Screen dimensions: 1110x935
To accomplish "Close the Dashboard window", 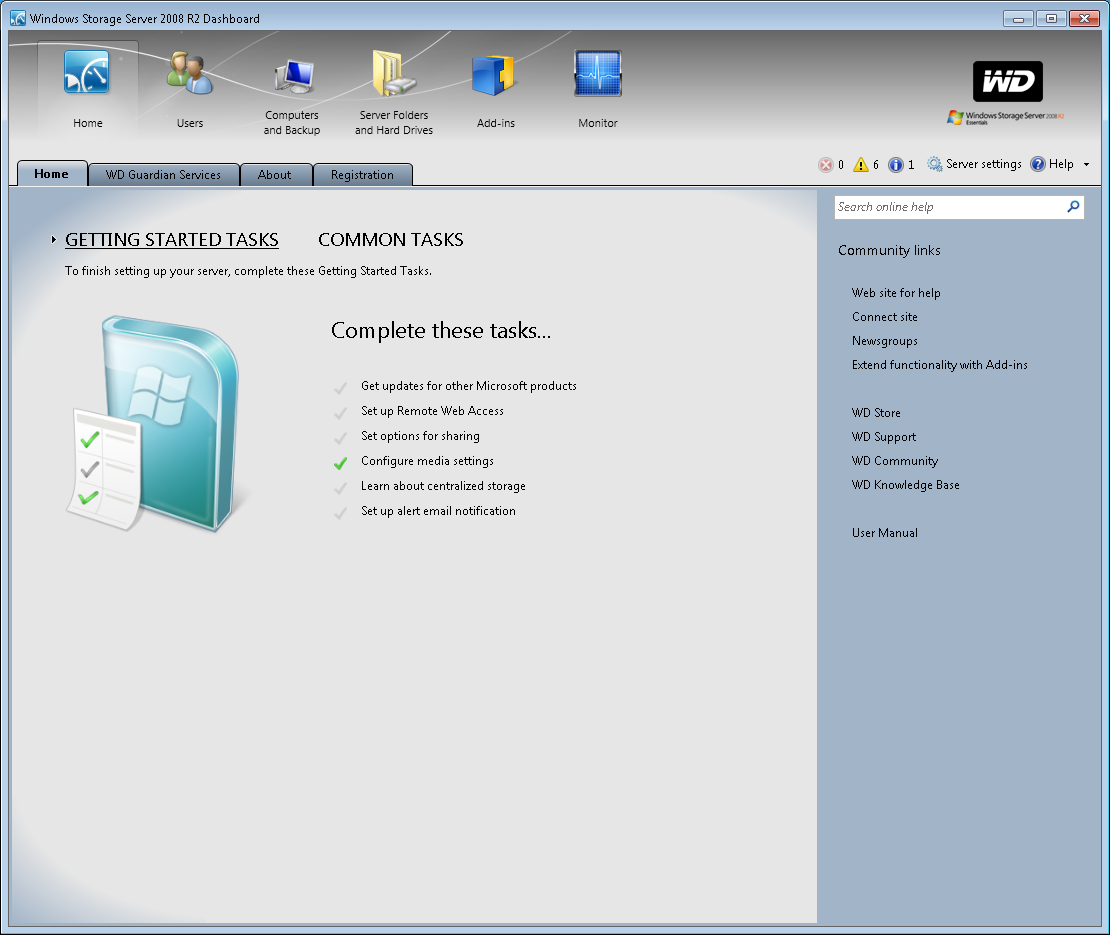I will [1084, 19].
